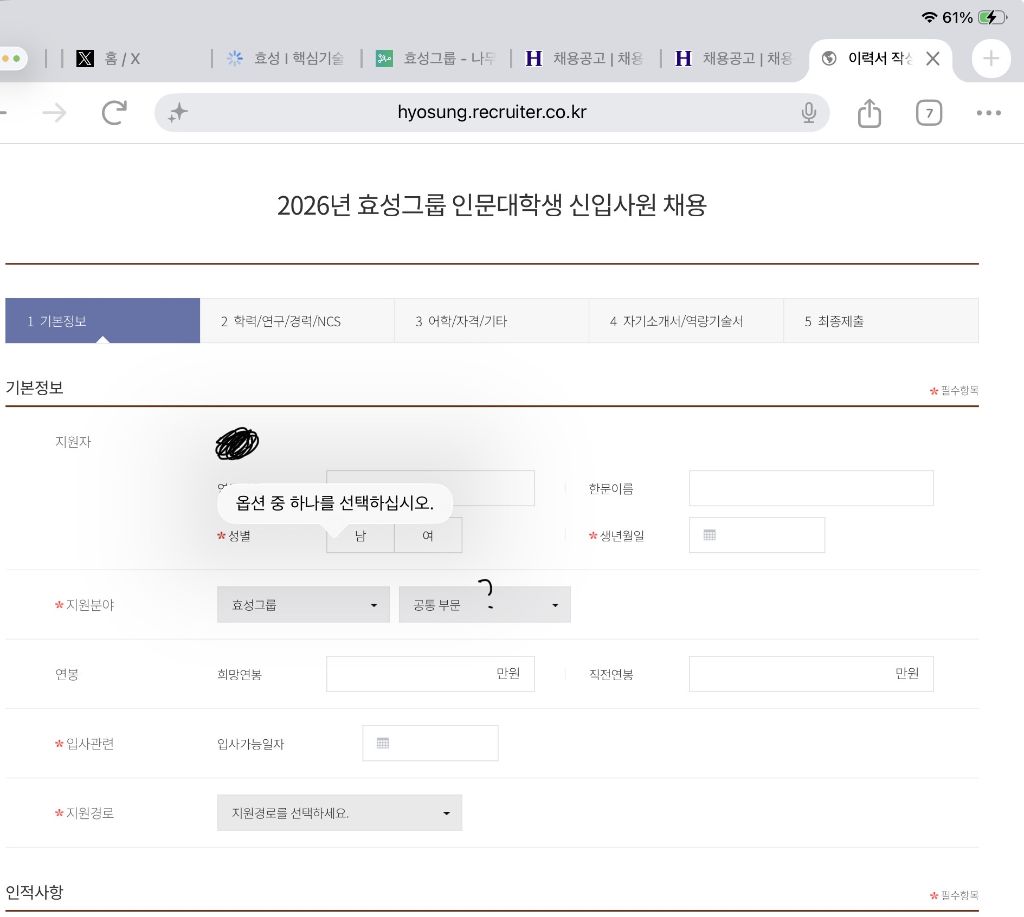Click the 한문이름 input field

pyautogui.click(x=811, y=488)
